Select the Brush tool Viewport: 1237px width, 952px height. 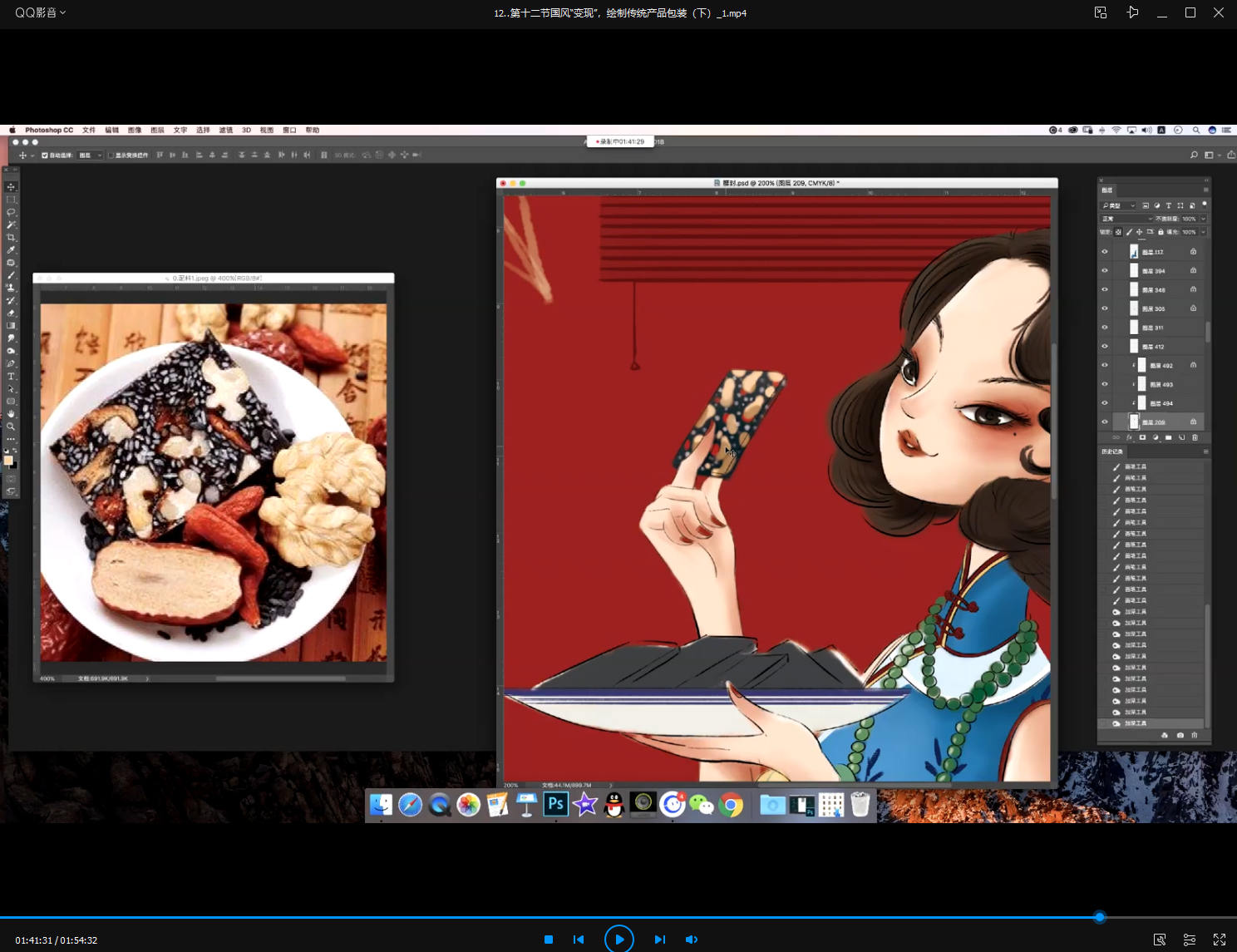(x=11, y=275)
